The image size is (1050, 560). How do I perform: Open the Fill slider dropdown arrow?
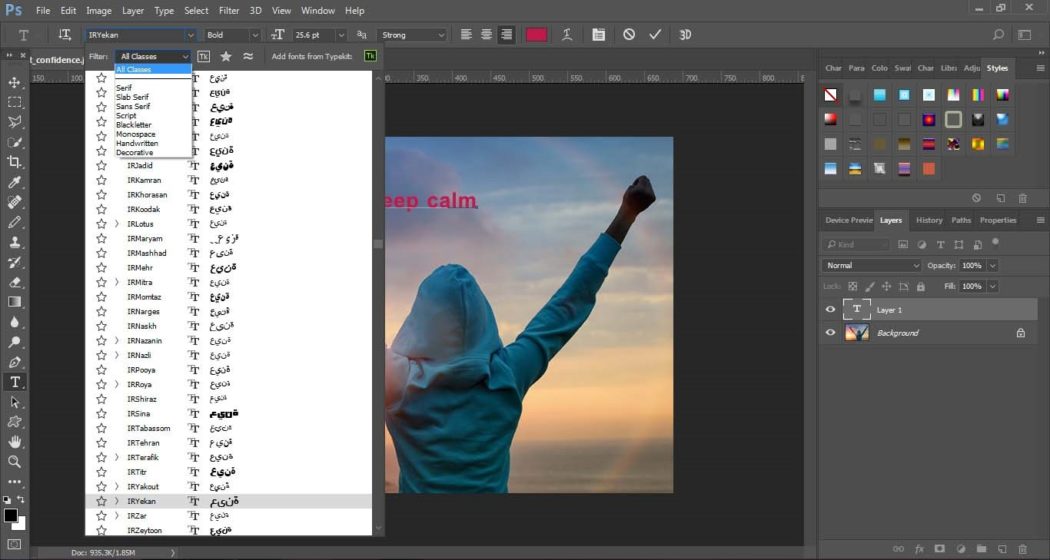point(992,286)
